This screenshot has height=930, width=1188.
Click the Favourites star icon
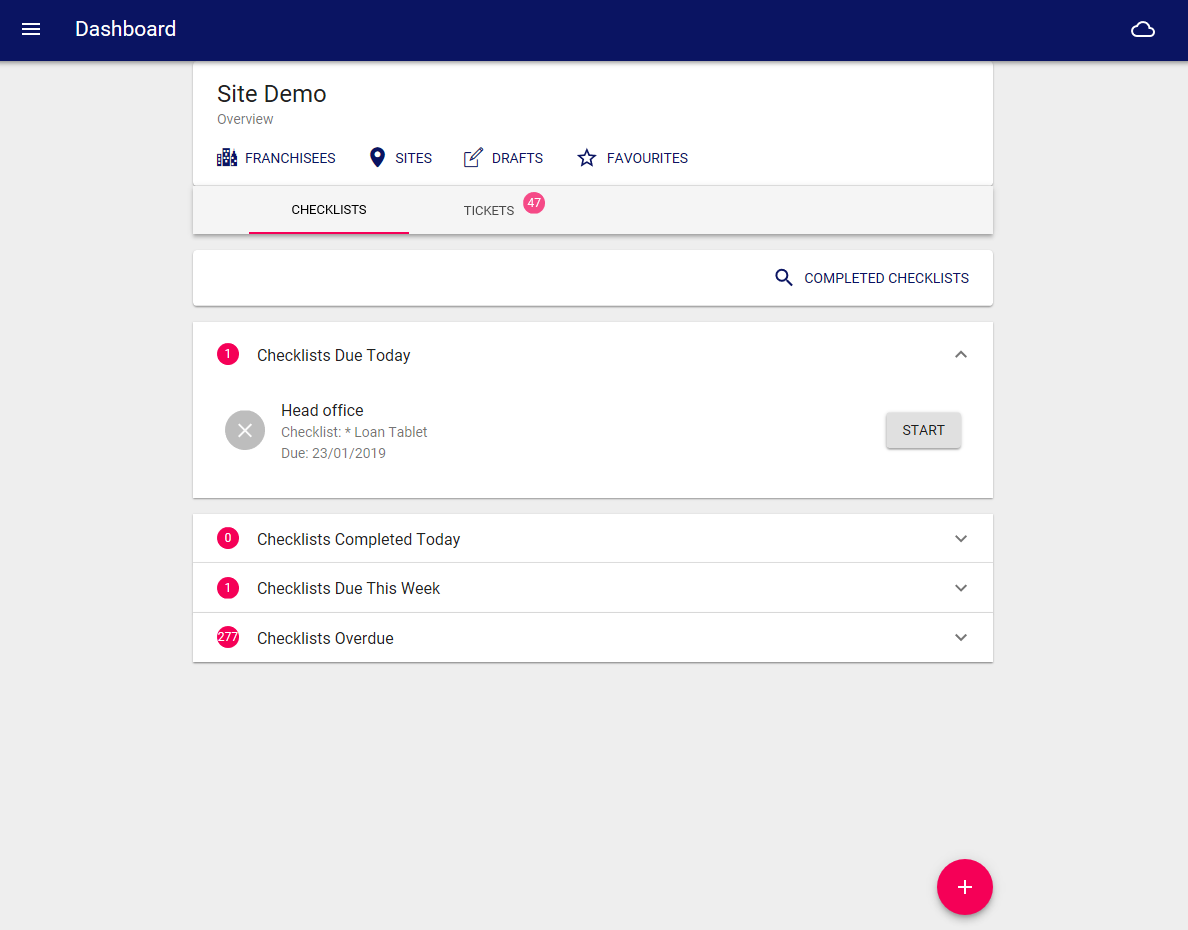587,158
